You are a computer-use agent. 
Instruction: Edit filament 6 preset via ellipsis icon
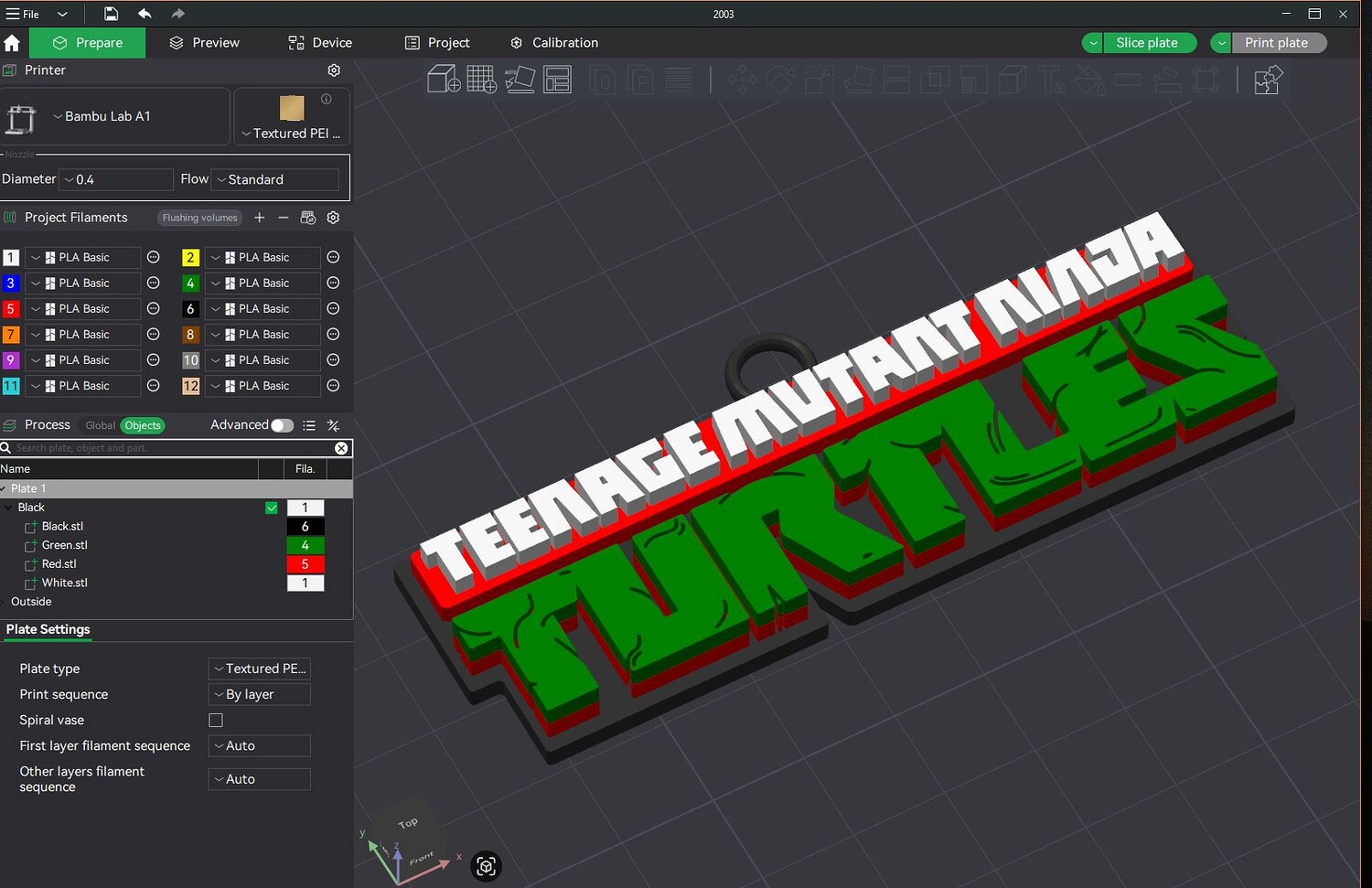333,309
